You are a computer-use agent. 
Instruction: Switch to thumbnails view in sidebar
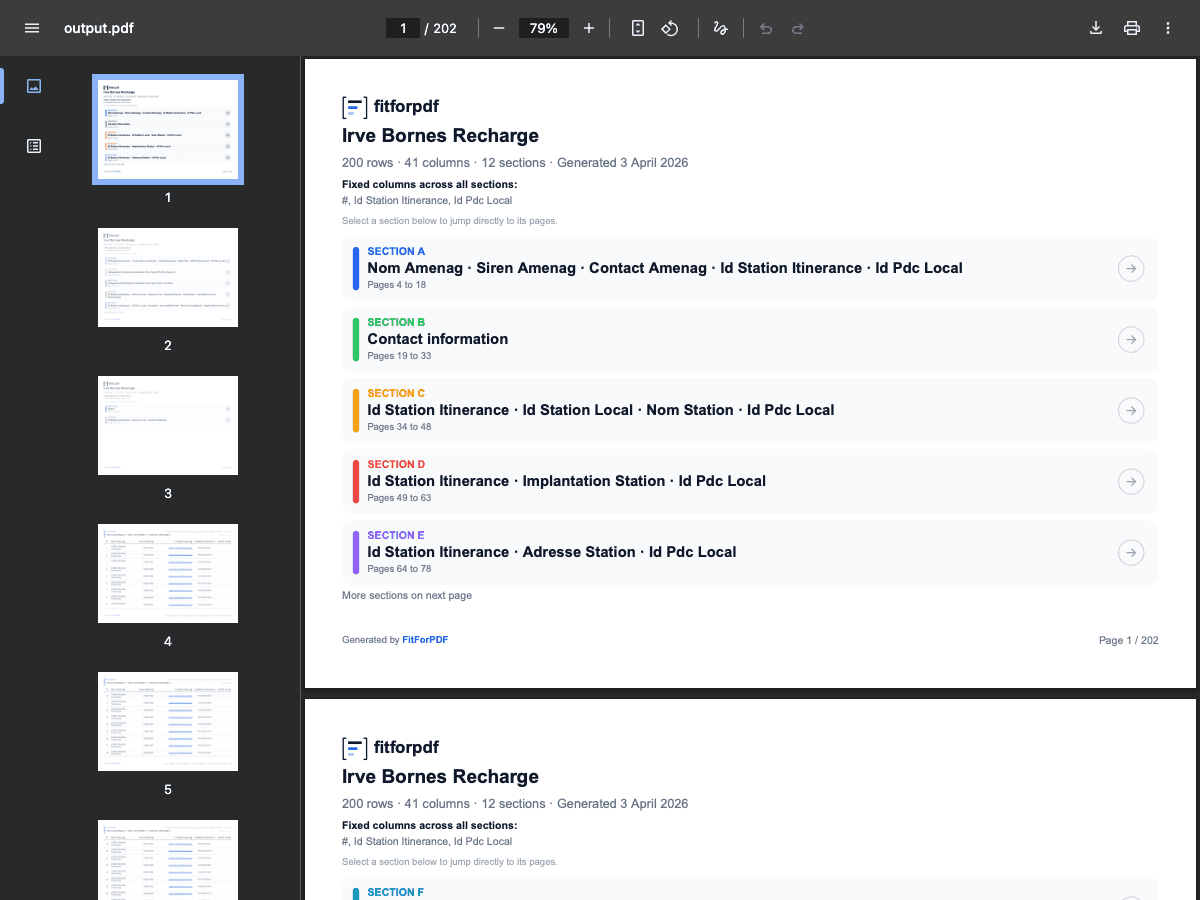pos(34,86)
